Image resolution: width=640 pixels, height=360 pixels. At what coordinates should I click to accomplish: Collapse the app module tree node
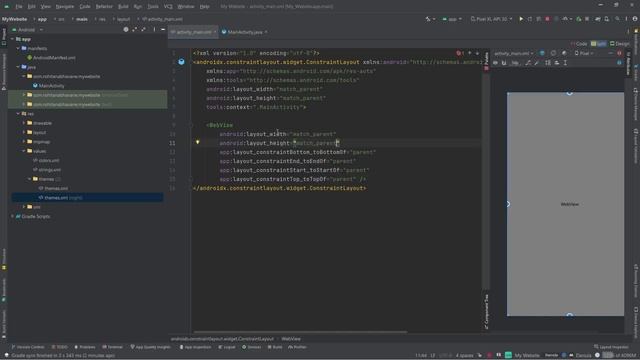pos(13,39)
